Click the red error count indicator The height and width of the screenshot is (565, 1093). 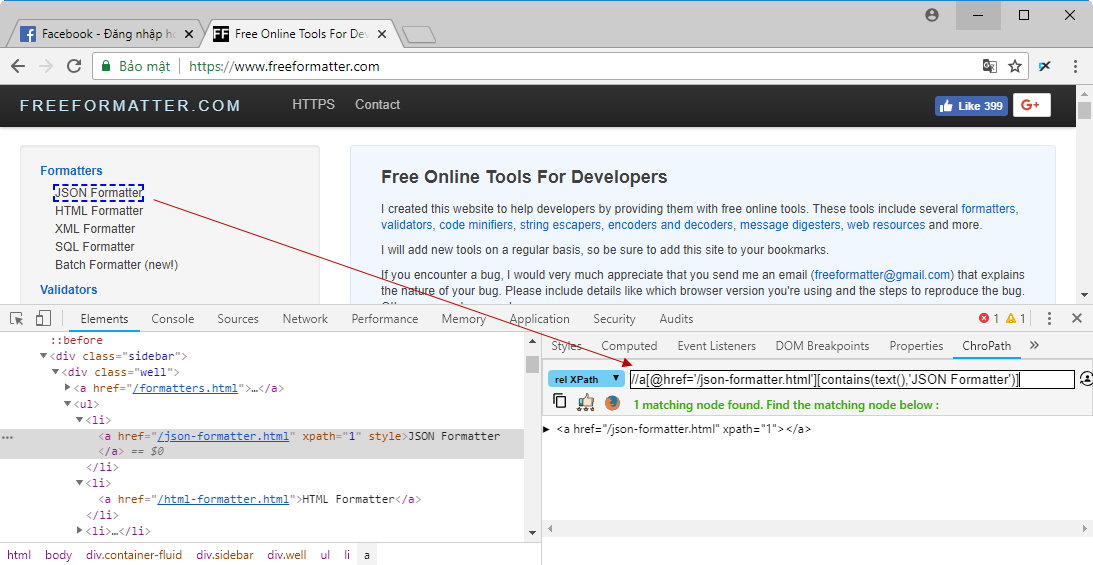pyautogui.click(x=988, y=318)
